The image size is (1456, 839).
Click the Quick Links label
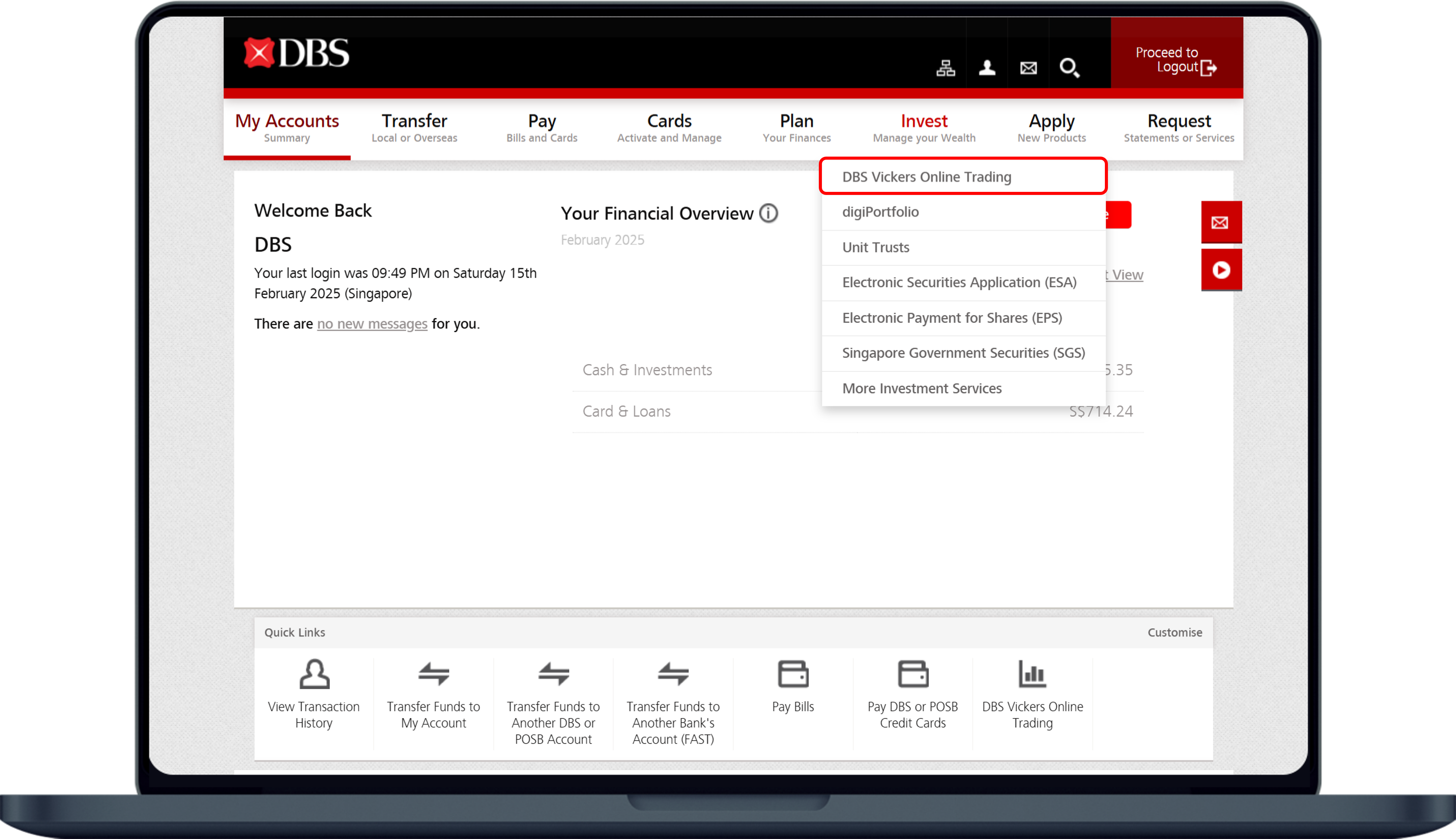coord(294,632)
